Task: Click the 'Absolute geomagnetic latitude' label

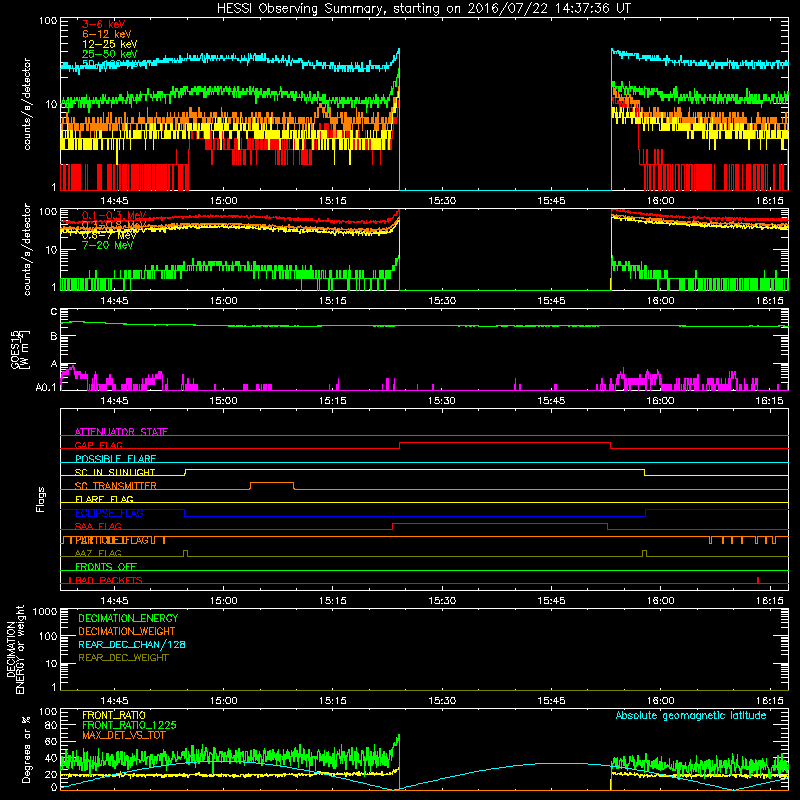Action: point(691,715)
